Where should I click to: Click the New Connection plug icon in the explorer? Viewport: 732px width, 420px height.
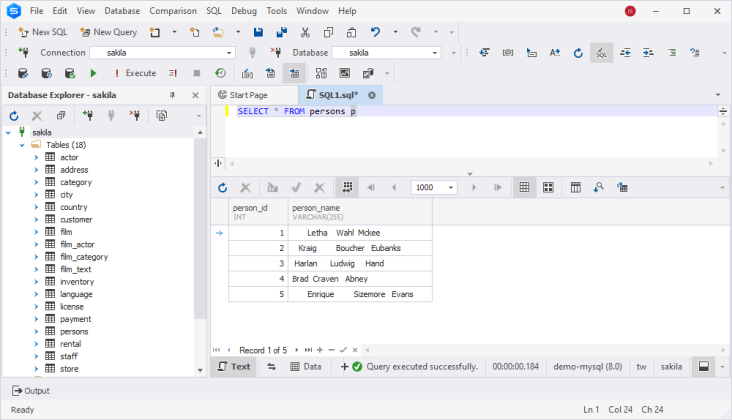88,116
